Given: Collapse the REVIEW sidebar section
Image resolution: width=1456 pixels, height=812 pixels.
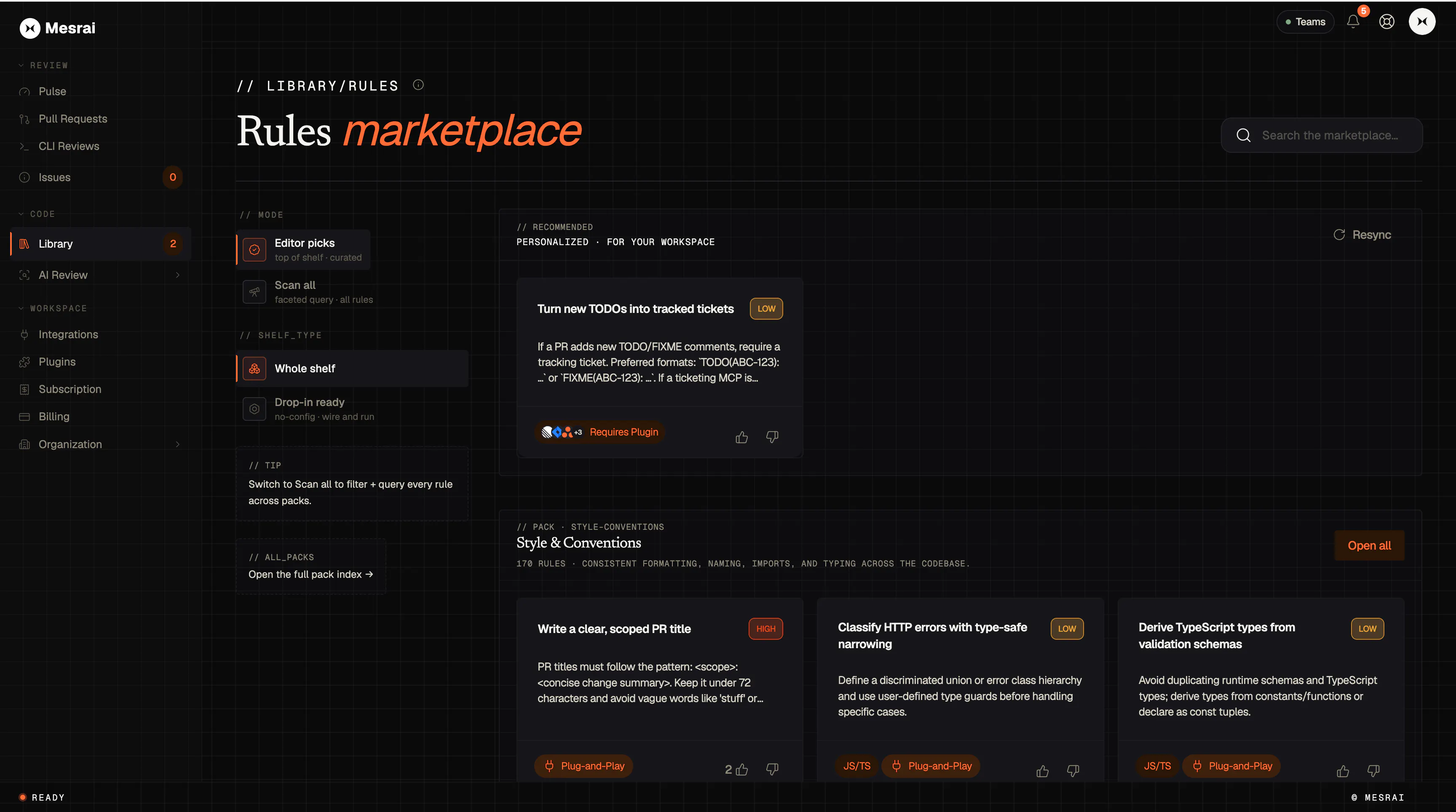Looking at the screenshot, I should coord(43,66).
